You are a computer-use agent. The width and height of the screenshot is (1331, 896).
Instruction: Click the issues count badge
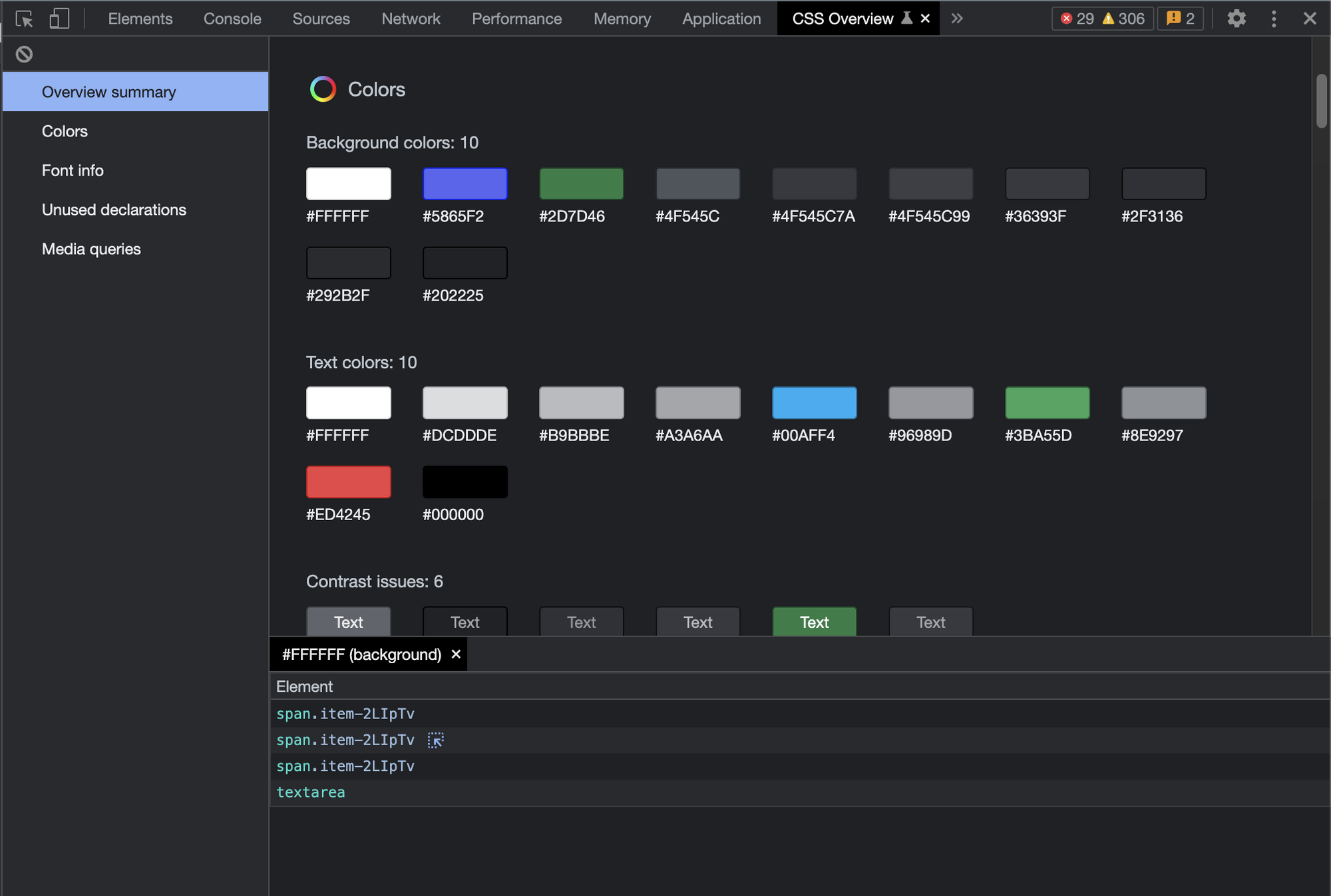[1181, 19]
